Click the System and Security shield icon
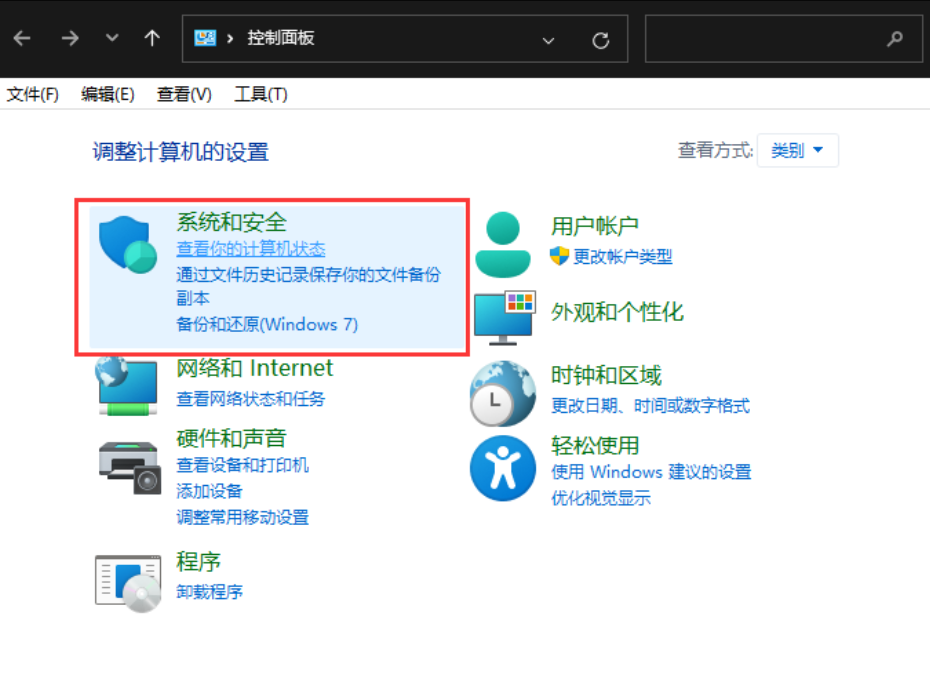Image resolution: width=930 pixels, height=690 pixels. (x=126, y=245)
